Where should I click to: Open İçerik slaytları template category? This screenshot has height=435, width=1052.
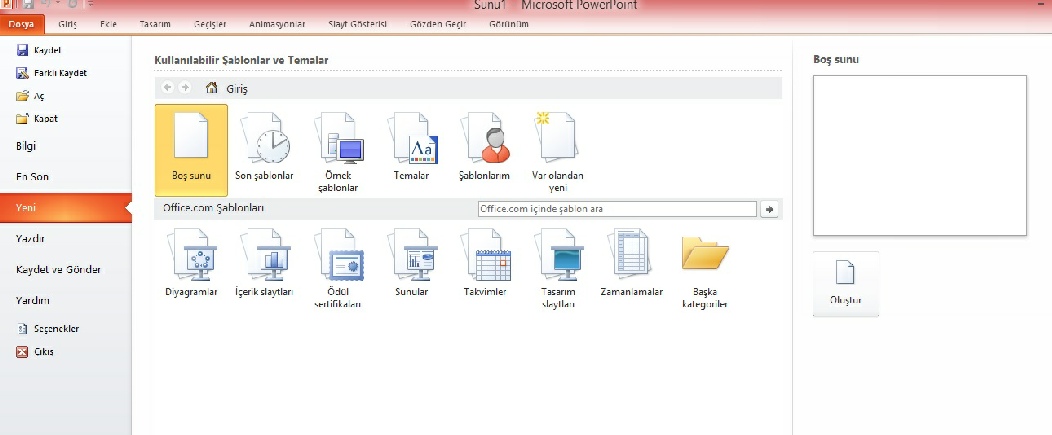tap(264, 262)
